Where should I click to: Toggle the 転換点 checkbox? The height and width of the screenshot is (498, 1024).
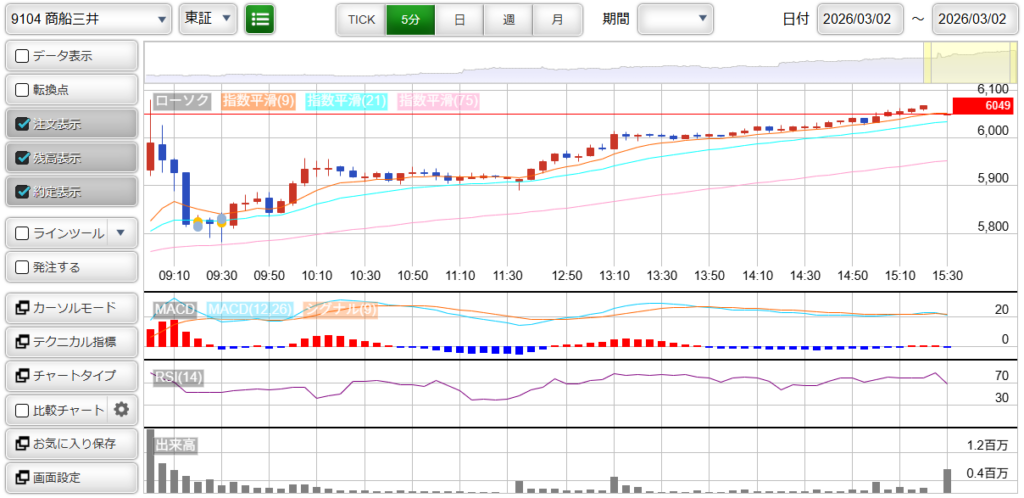coord(23,90)
